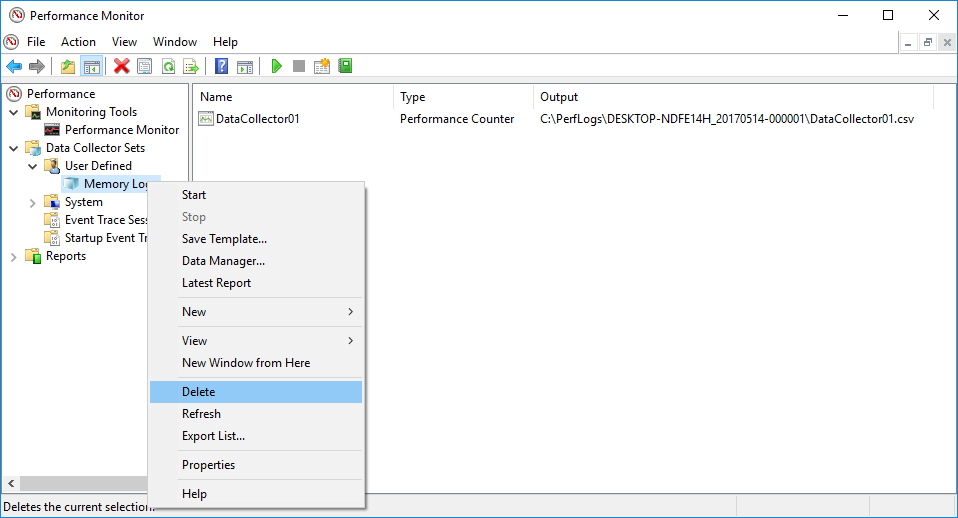Image resolution: width=958 pixels, height=518 pixels.
Task: Toggle Show/Hide Action Pane toolbar icon
Action: tap(244, 66)
